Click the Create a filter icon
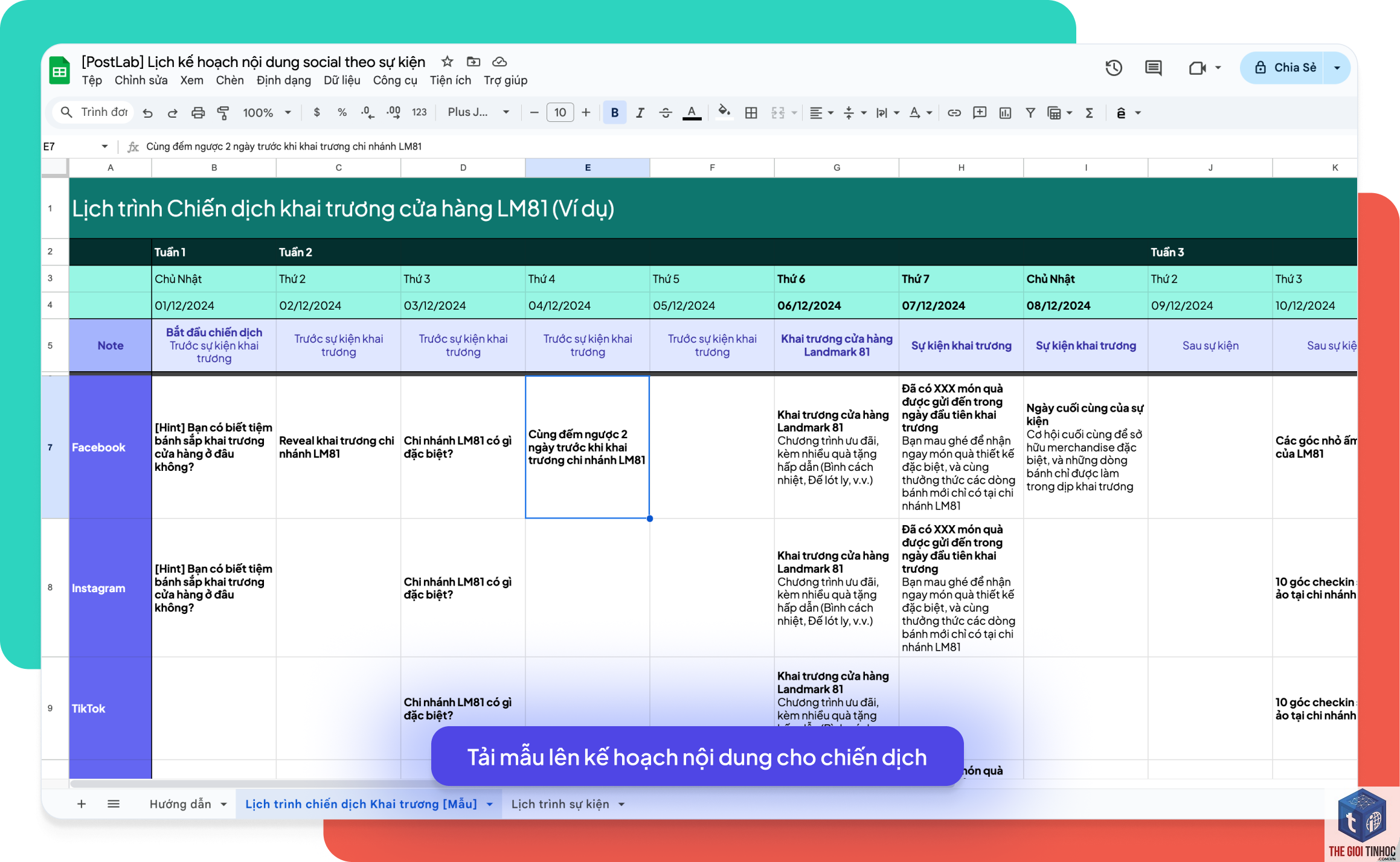 tap(1030, 113)
